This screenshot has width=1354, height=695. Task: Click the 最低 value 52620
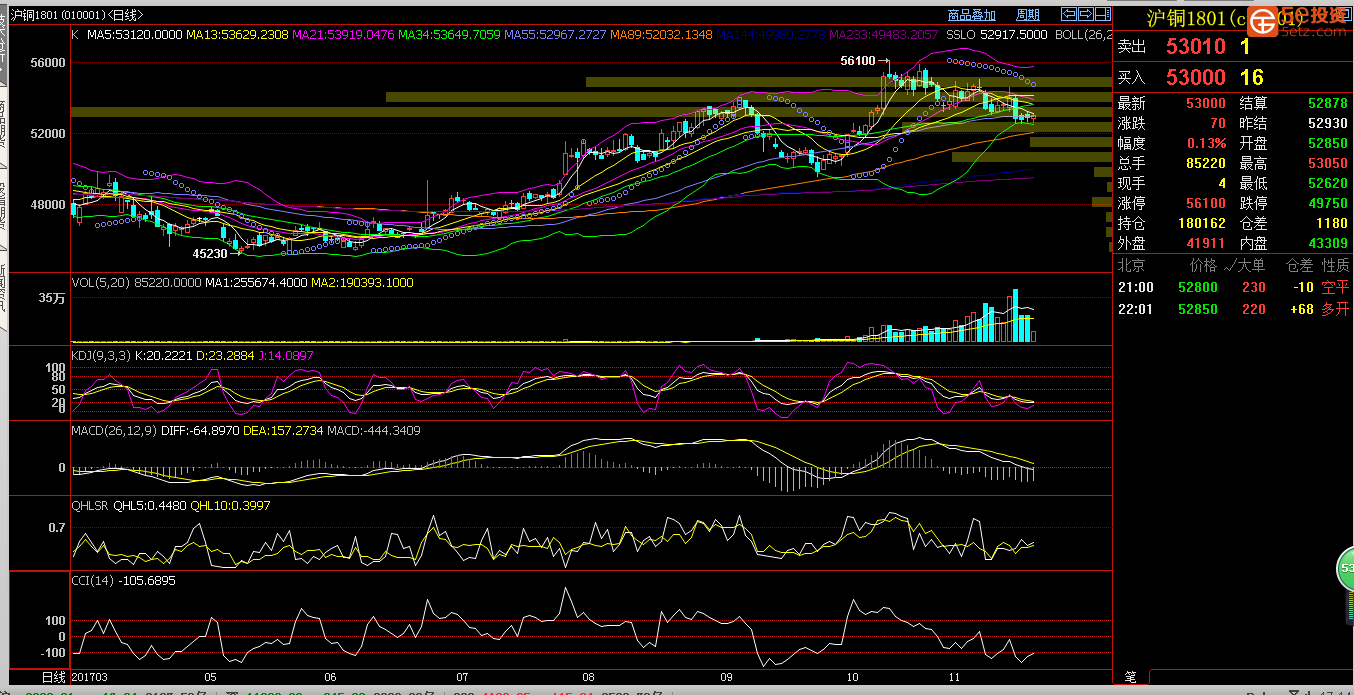1328,184
